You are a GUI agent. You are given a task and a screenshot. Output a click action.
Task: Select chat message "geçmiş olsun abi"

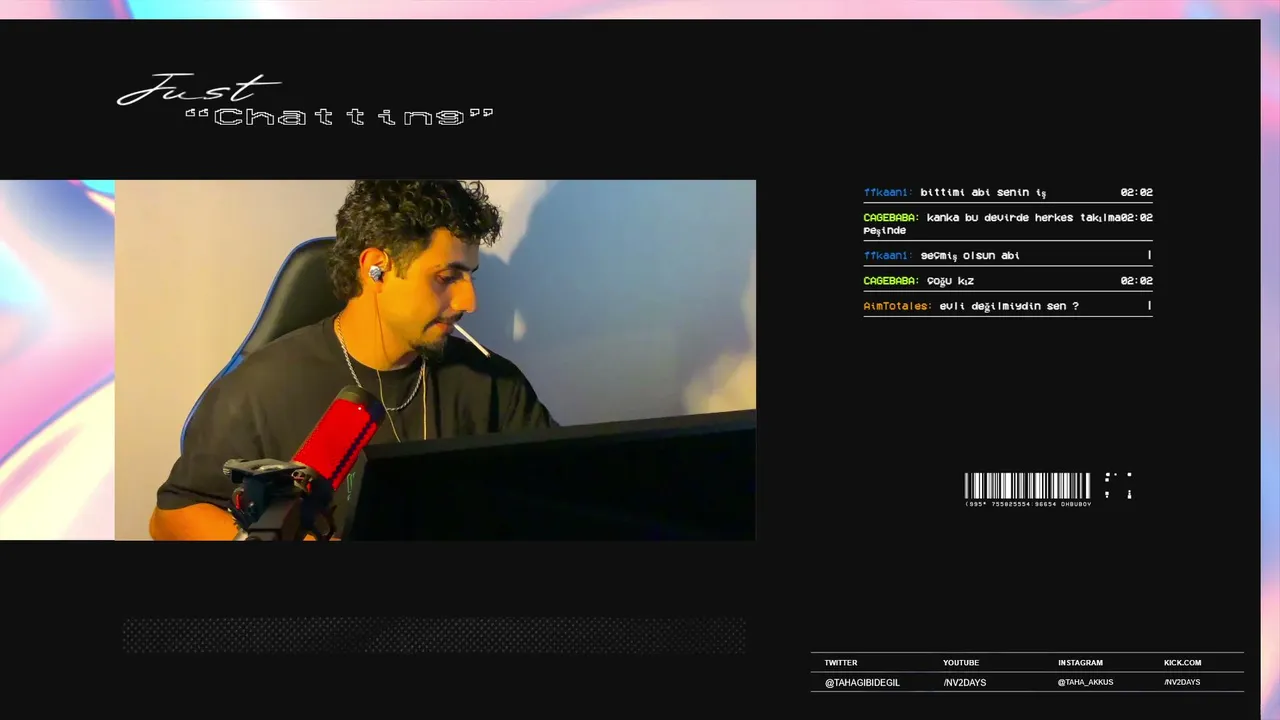point(970,255)
